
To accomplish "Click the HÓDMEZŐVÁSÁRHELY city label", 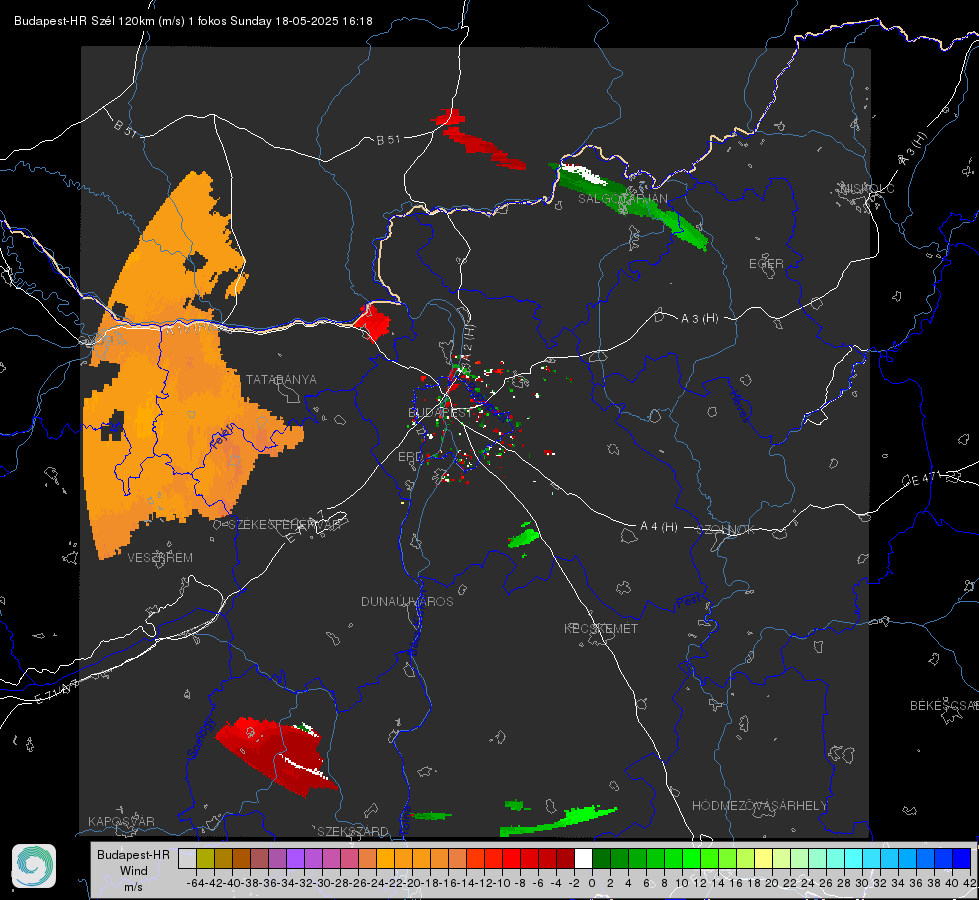I will point(759,806).
